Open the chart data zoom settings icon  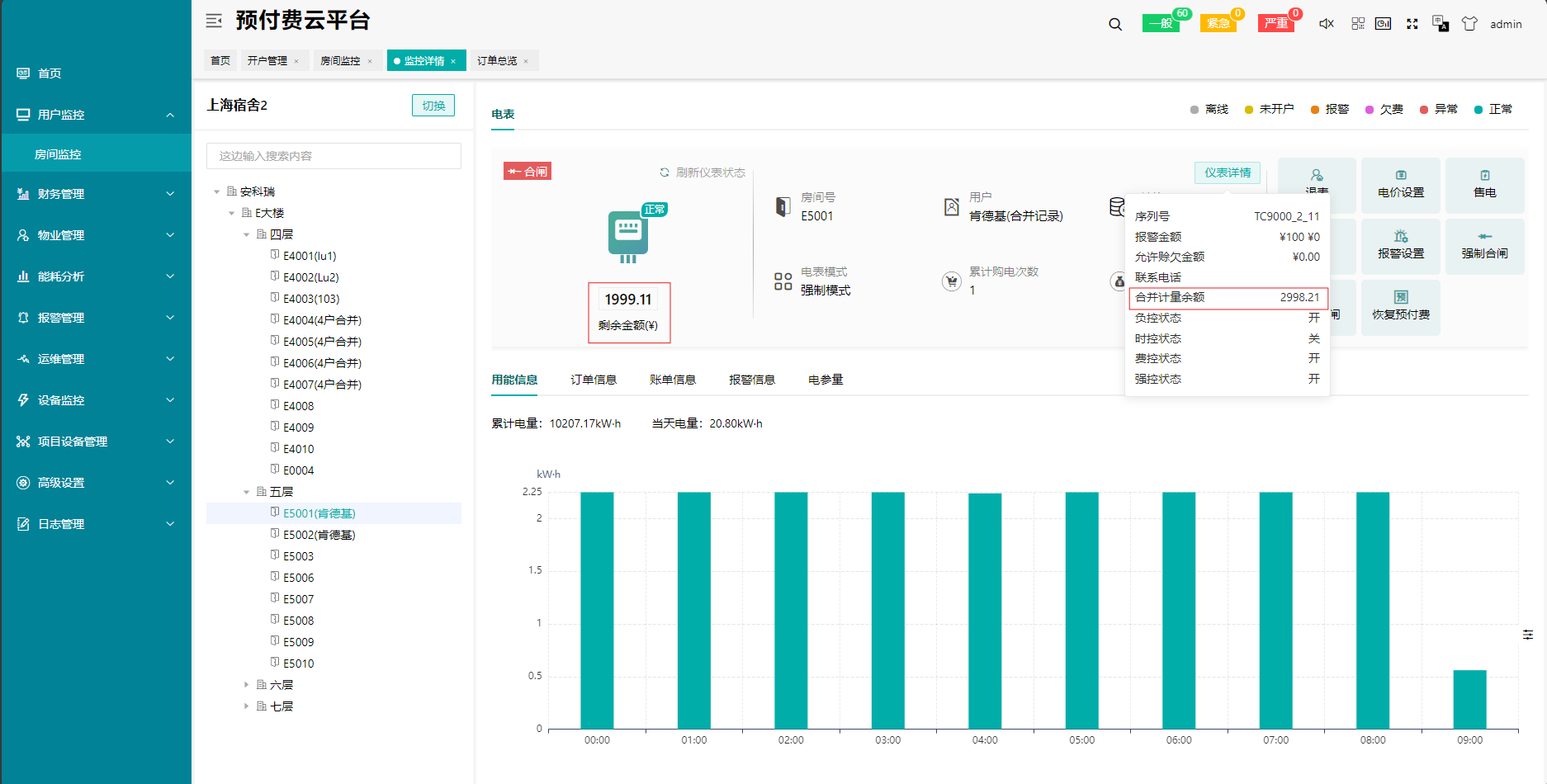(1528, 635)
